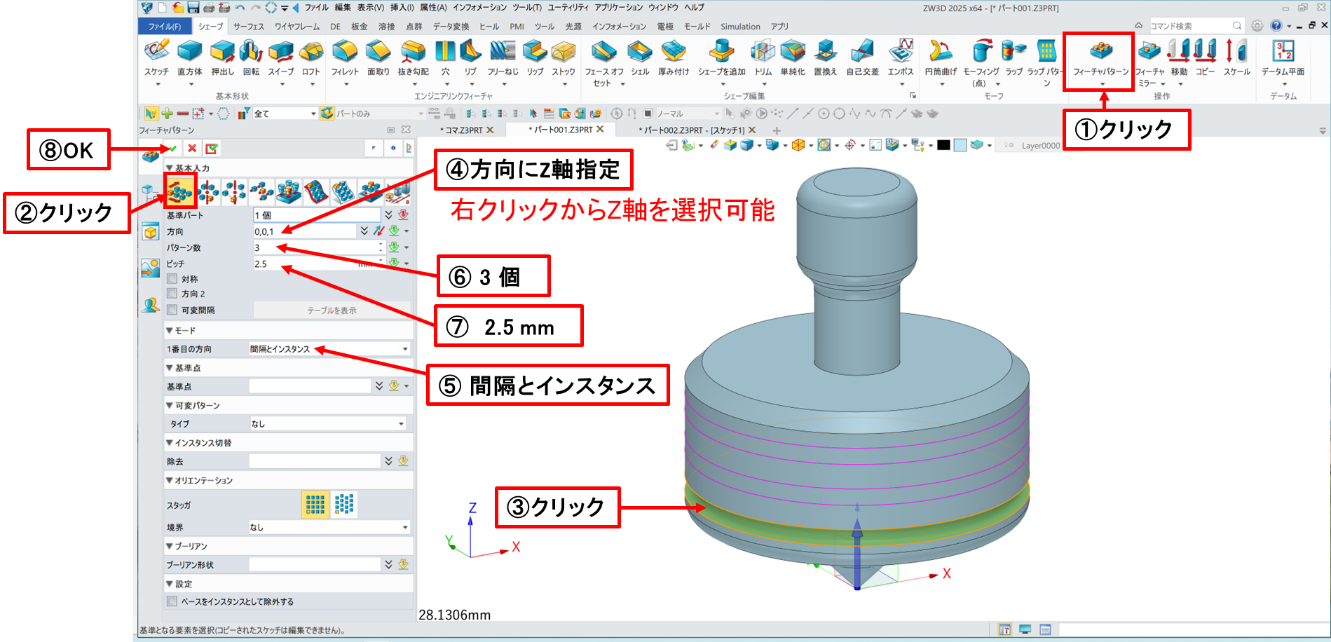Check ベースをインスタンスとして除外する option
This screenshot has height=642, width=1331.
[172, 602]
